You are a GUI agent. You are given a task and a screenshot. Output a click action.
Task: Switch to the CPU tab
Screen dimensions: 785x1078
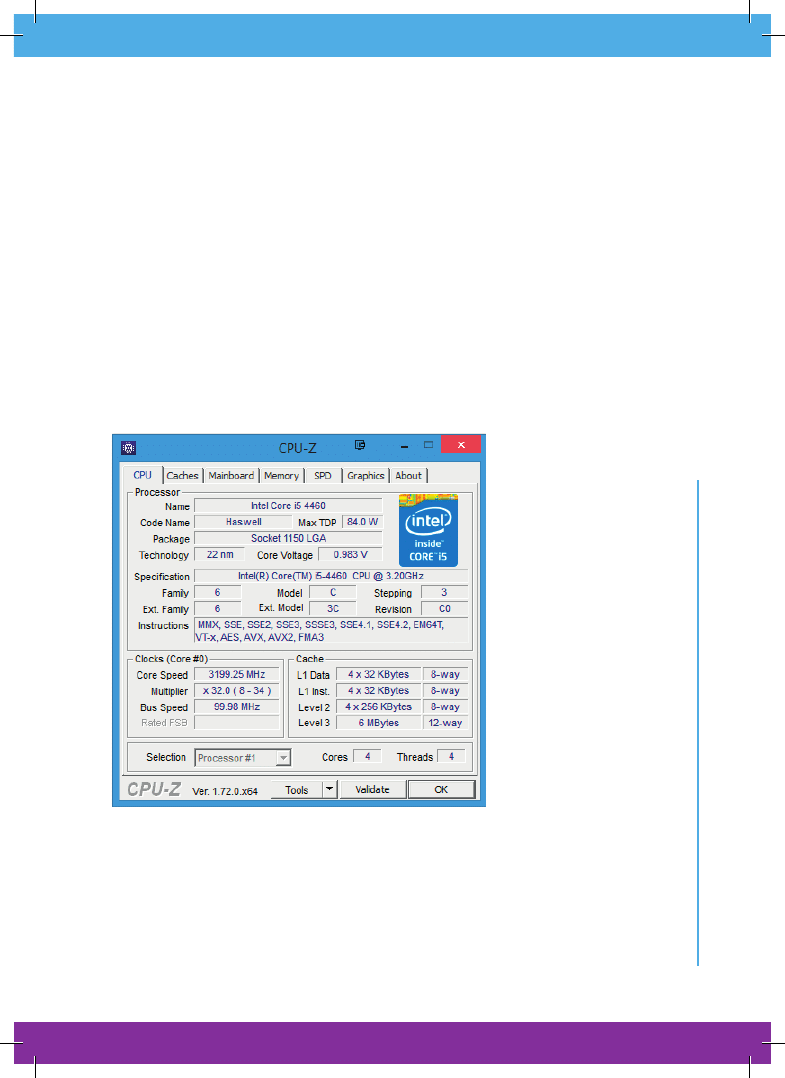[x=142, y=475]
